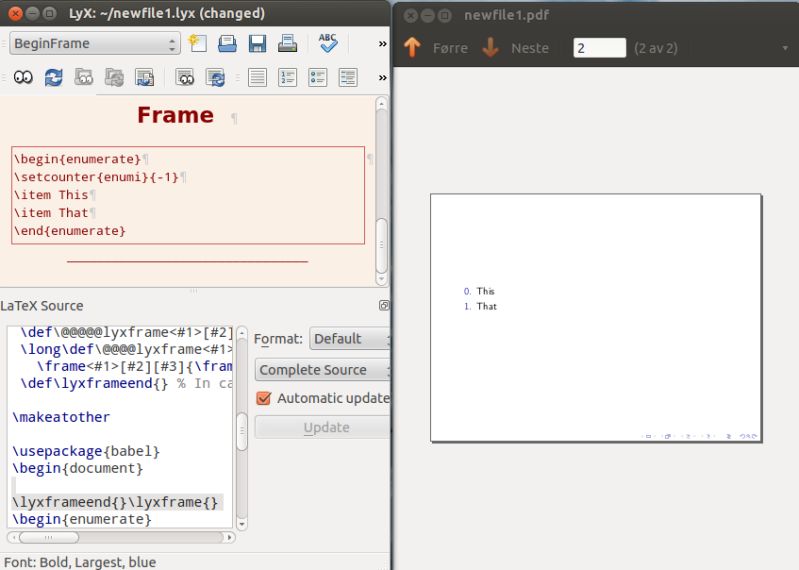Open the BeginFrame paragraph style dropdown
The height and width of the screenshot is (570, 799).
coord(95,44)
